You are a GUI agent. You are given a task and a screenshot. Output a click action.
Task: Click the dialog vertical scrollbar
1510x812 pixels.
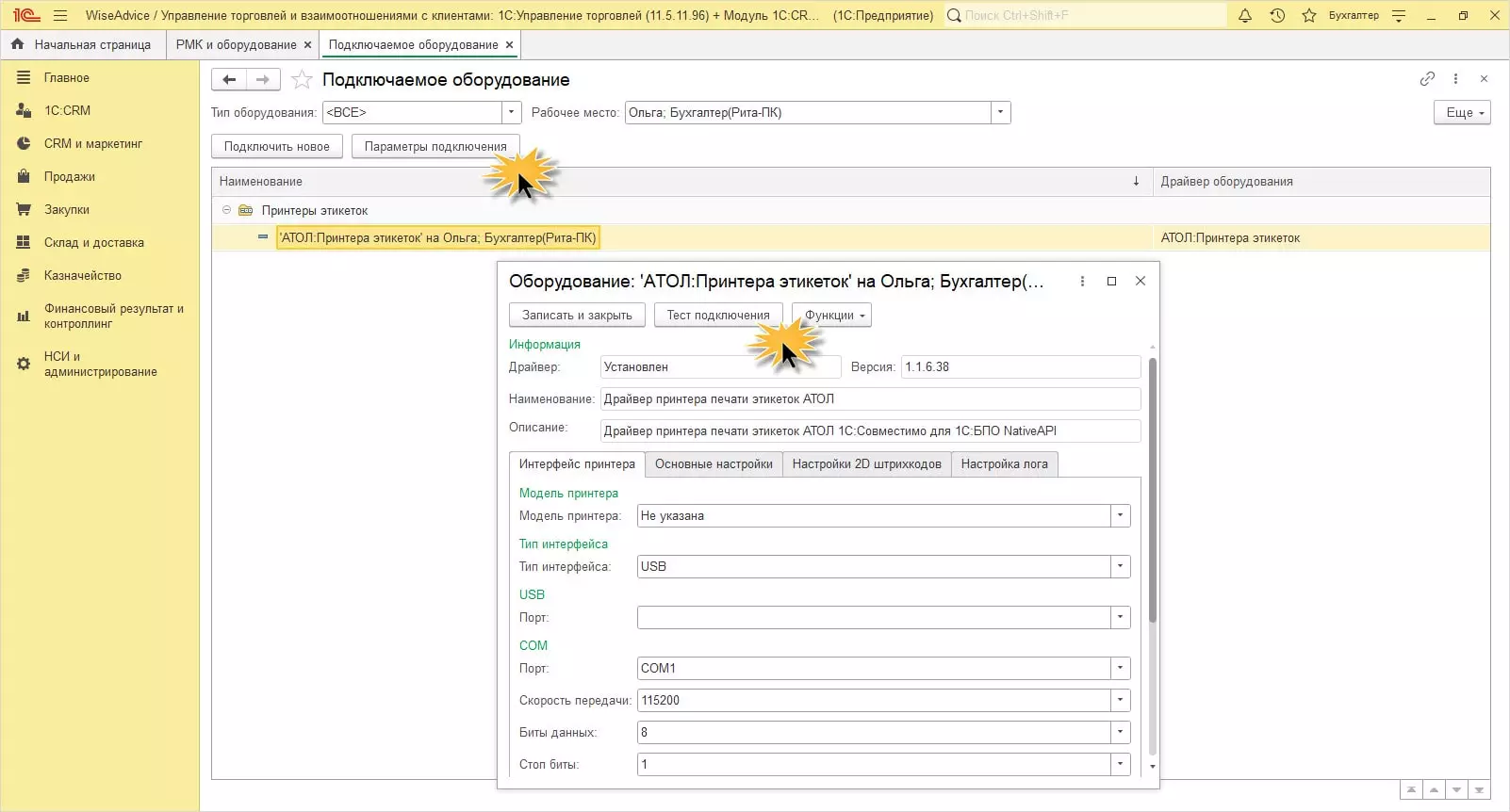(1152, 490)
